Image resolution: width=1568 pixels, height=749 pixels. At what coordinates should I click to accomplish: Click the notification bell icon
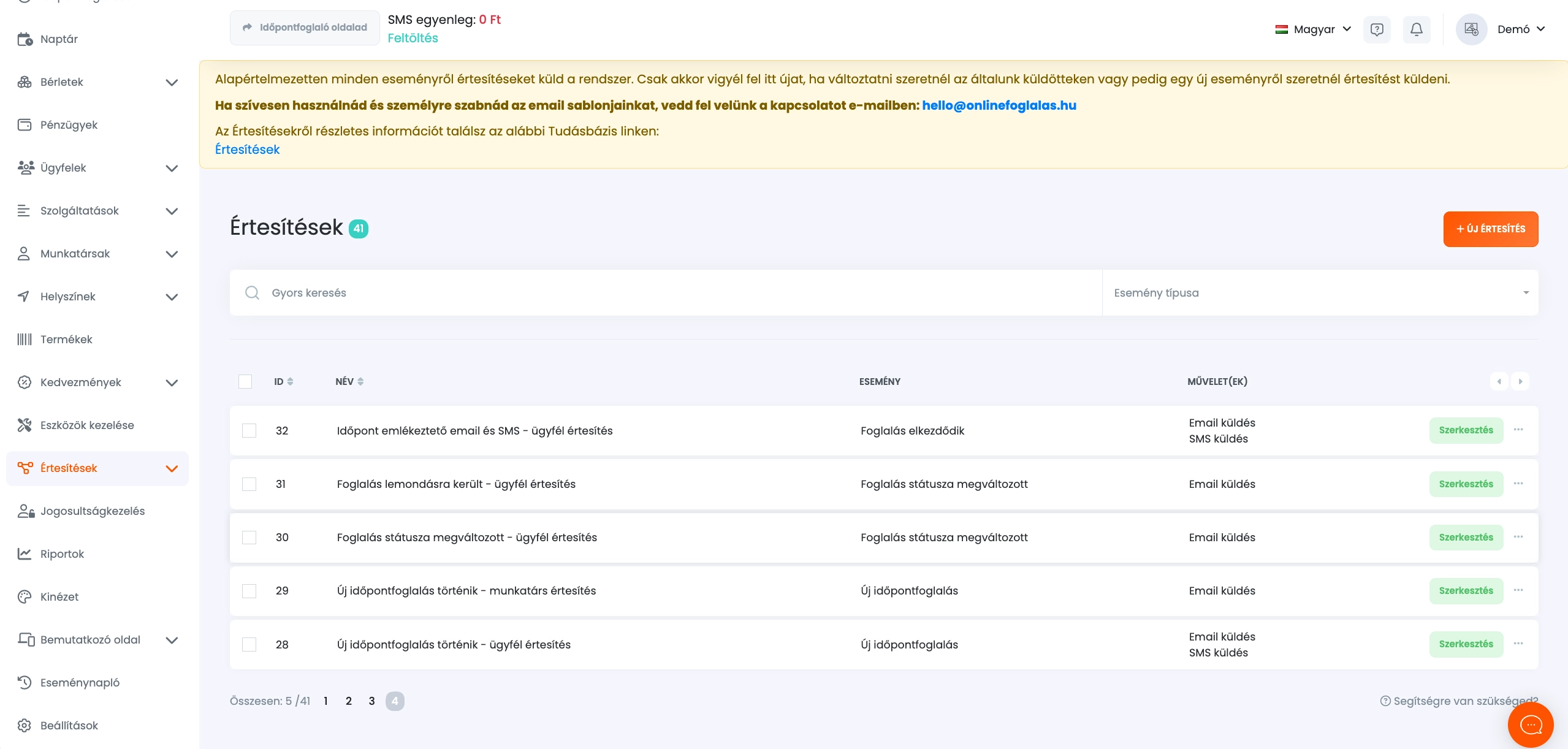(1416, 29)
